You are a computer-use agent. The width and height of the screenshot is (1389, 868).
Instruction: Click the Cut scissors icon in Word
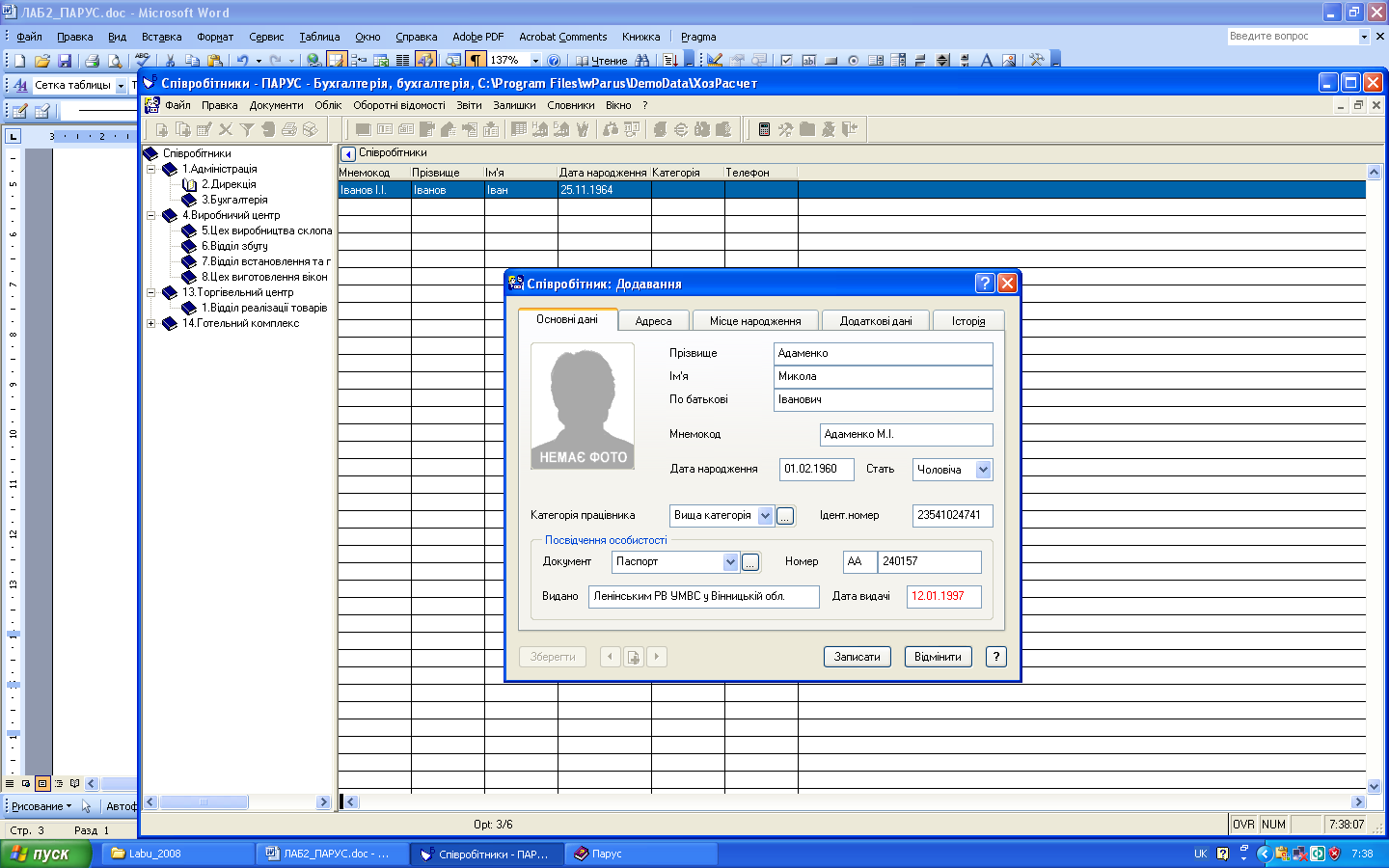point(171,61)
